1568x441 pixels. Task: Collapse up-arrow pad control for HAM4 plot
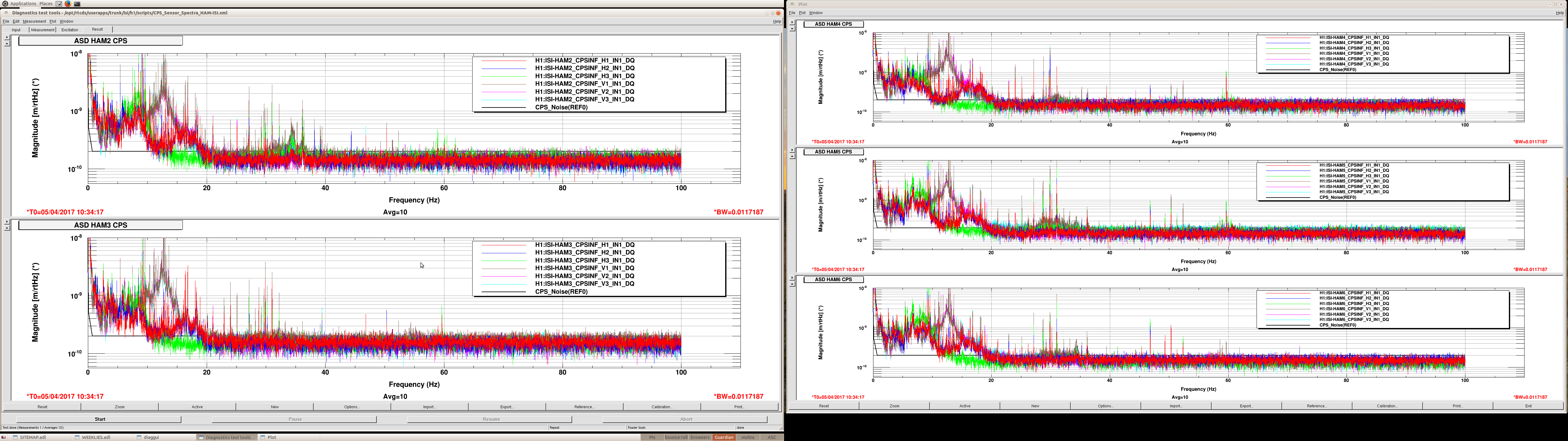[x=792, y=28]
